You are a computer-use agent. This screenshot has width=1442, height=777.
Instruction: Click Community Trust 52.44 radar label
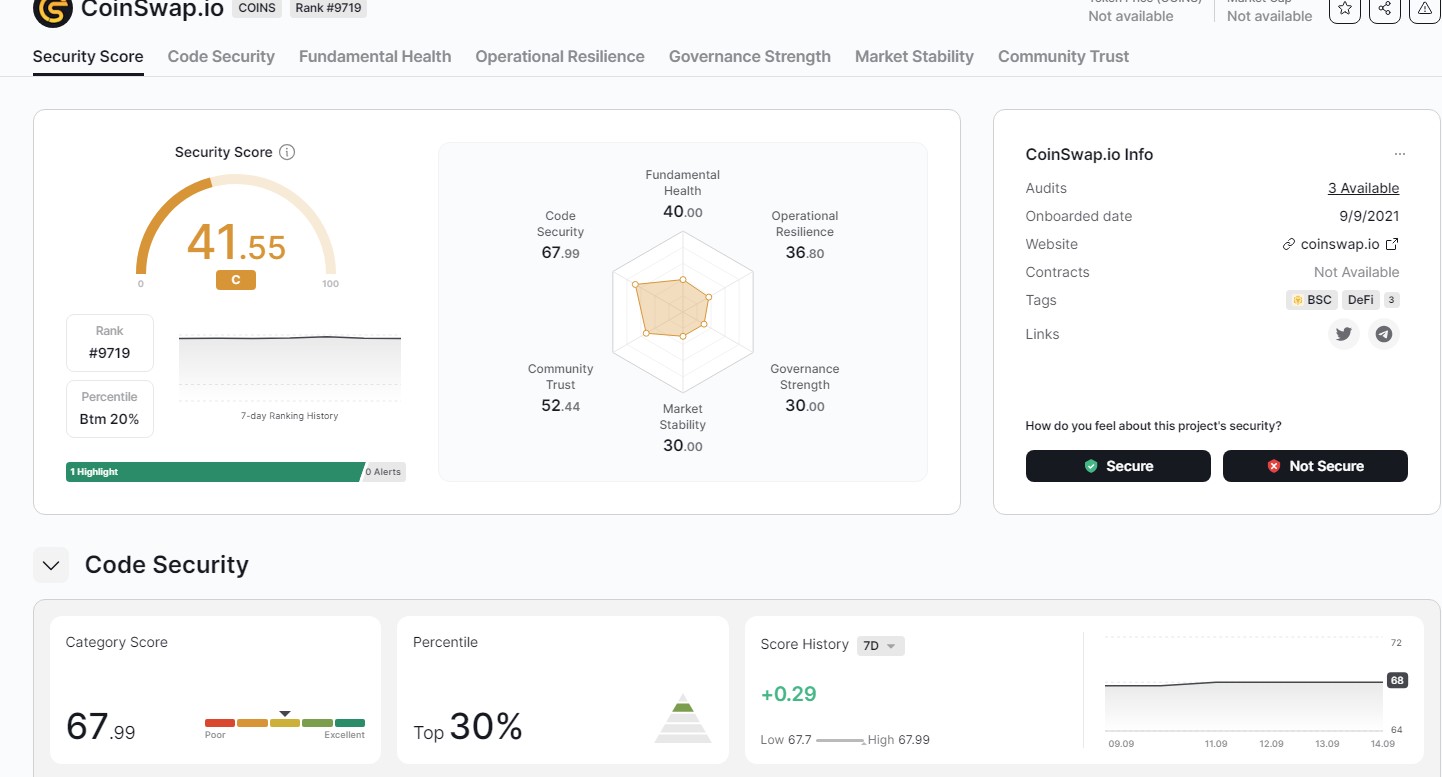(560, 388)
